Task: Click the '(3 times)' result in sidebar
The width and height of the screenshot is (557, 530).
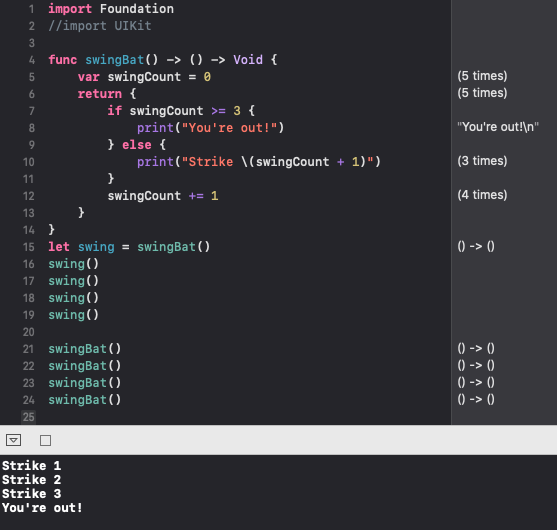Action: pyautogui.click(x=482, y=161)
